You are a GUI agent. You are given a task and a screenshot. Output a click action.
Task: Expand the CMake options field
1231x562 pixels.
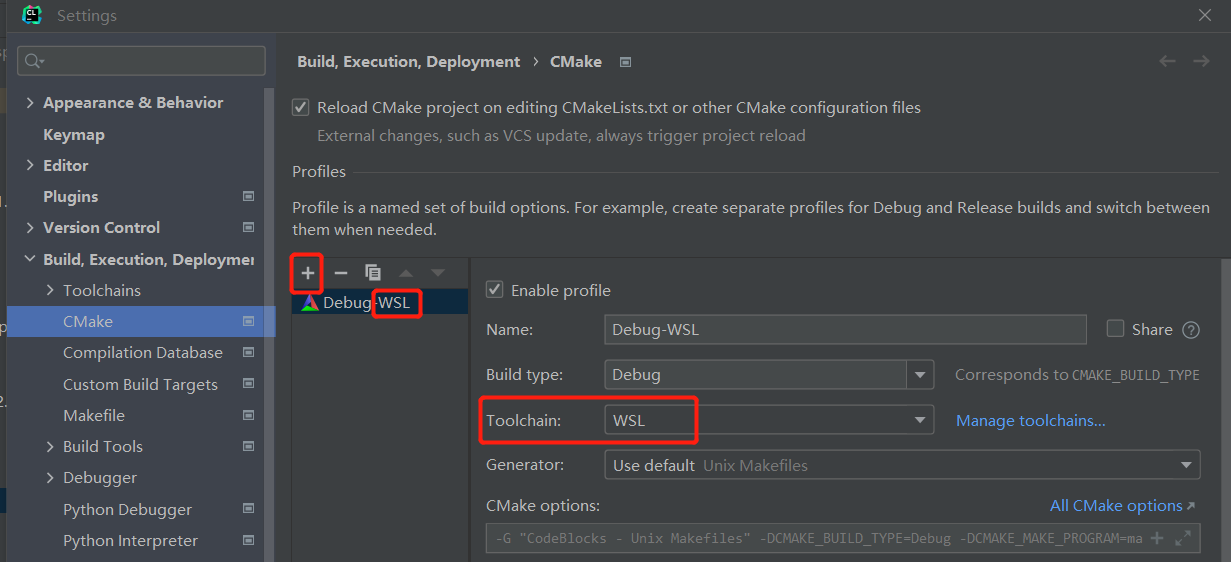1183,538
